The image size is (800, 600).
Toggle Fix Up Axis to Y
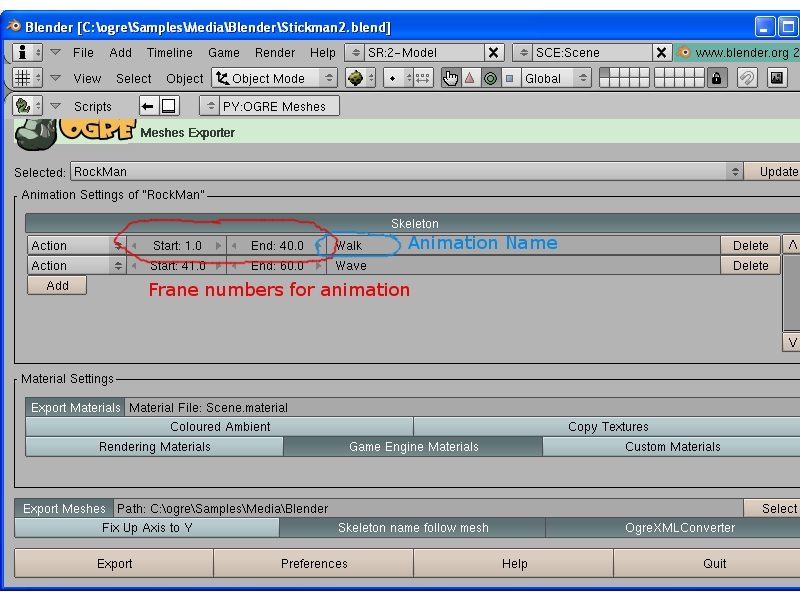147,528
